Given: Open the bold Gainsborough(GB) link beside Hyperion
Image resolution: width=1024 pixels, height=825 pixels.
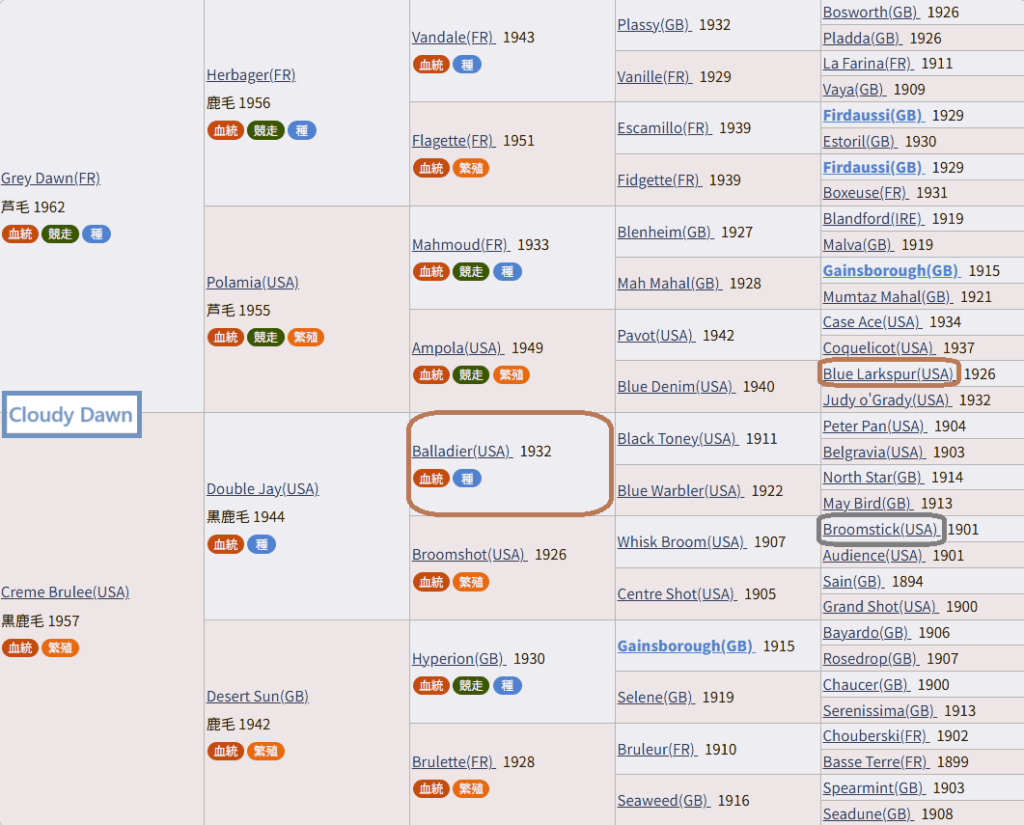Looking at the screenshot, I should tap(685, 646).
